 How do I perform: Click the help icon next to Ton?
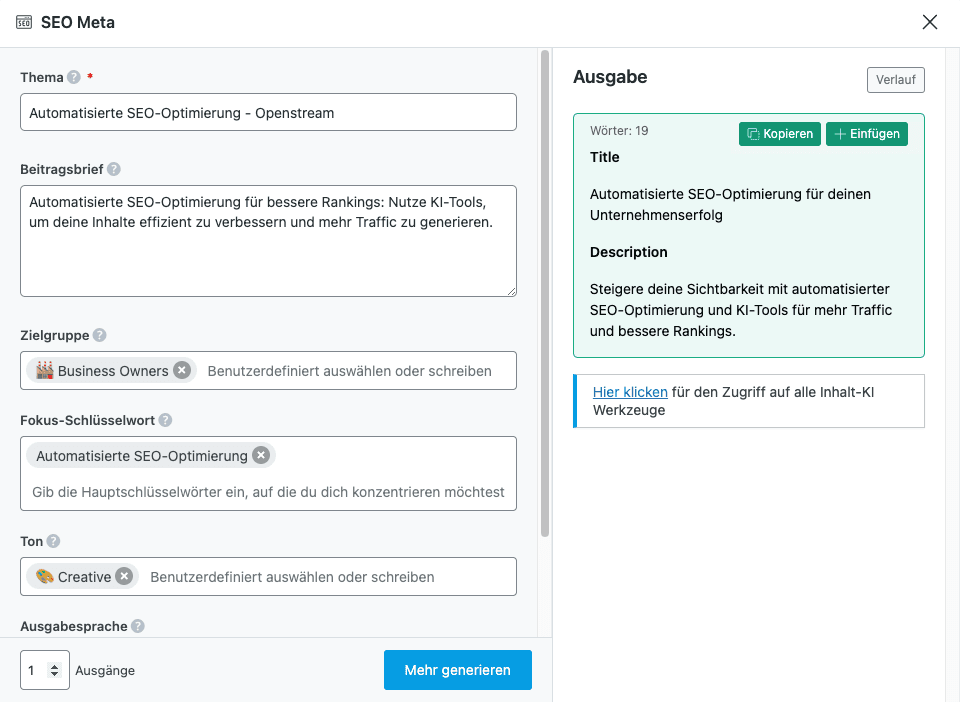[54, 541]
